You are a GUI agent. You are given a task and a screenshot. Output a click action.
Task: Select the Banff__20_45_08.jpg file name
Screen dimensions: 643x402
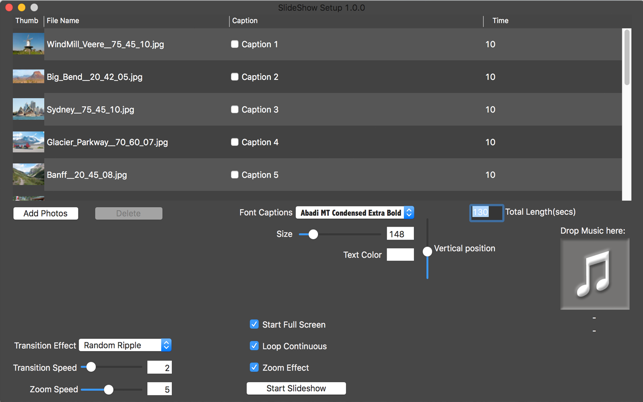point(87,175)
